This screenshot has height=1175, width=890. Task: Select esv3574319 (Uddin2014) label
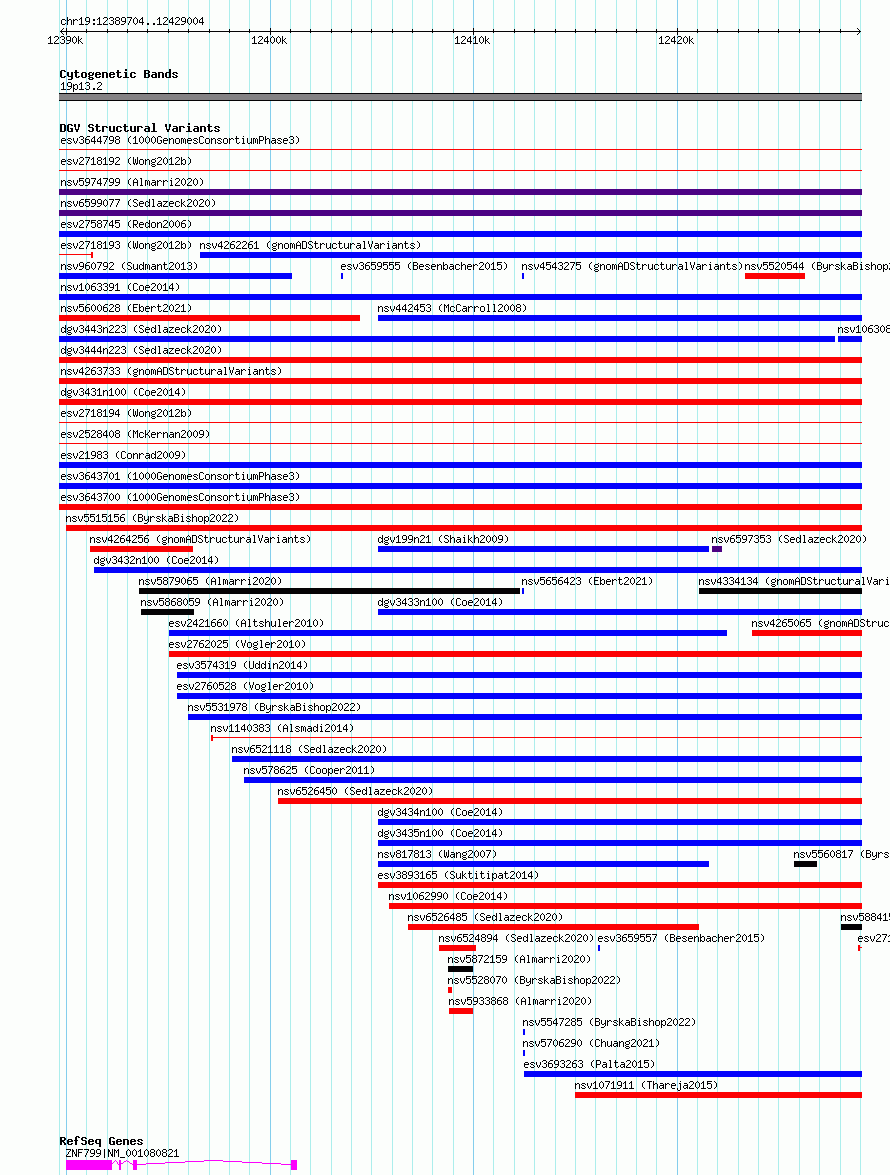coord(243,665)
